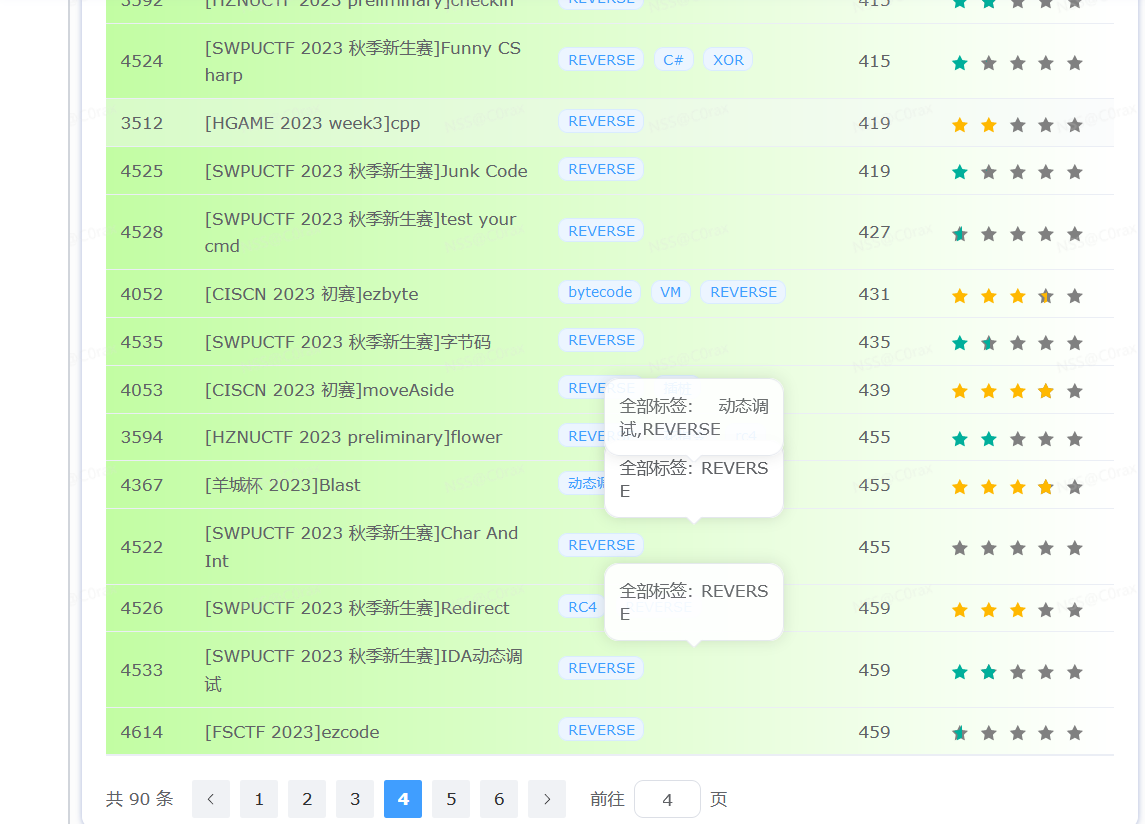1145x824 pixels.
Task: Click the fourth star for moveAside challenge
Action: (1045, 390)
